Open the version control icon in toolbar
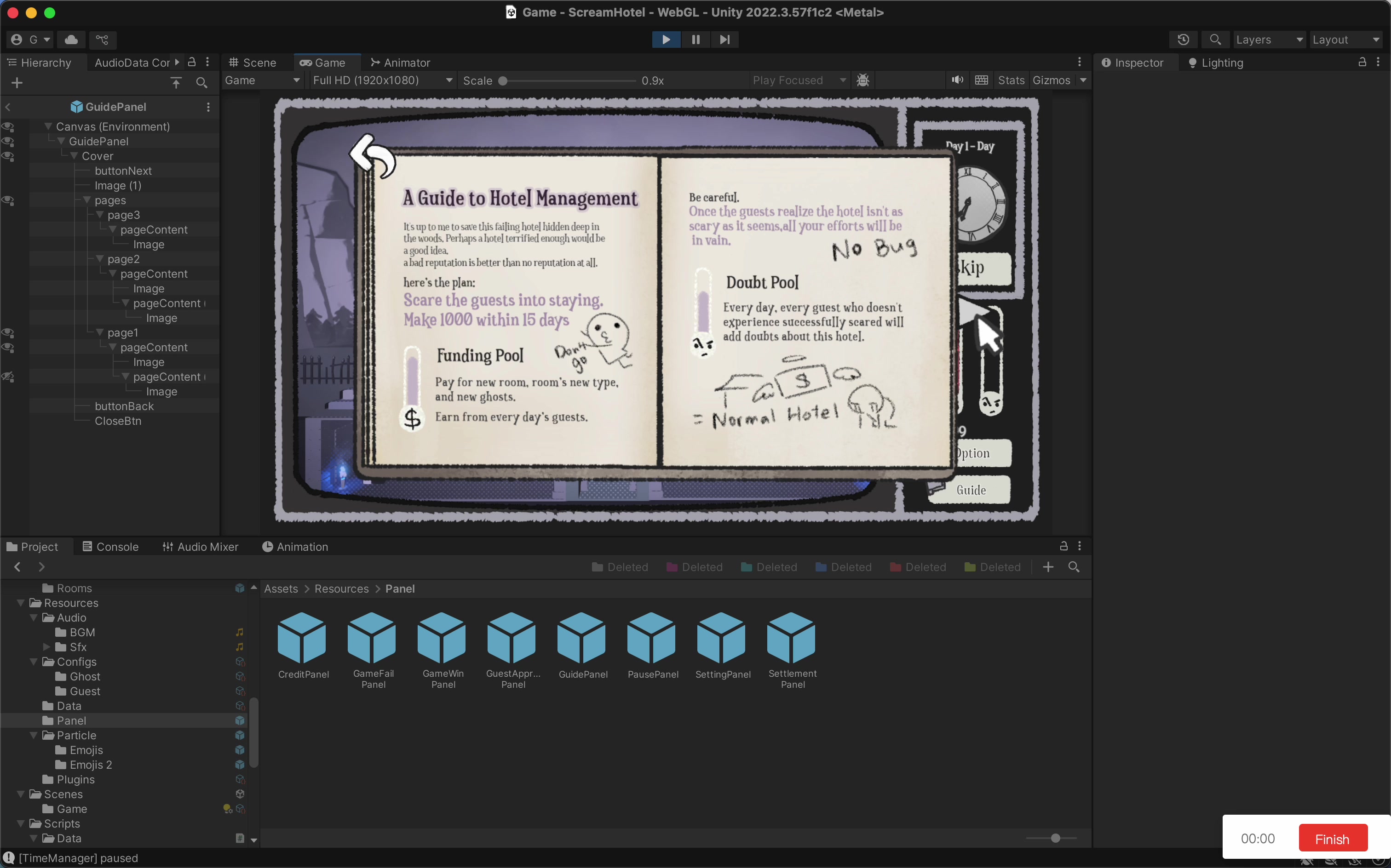Viewport: 1391px width, 868px height. (102, 40)
